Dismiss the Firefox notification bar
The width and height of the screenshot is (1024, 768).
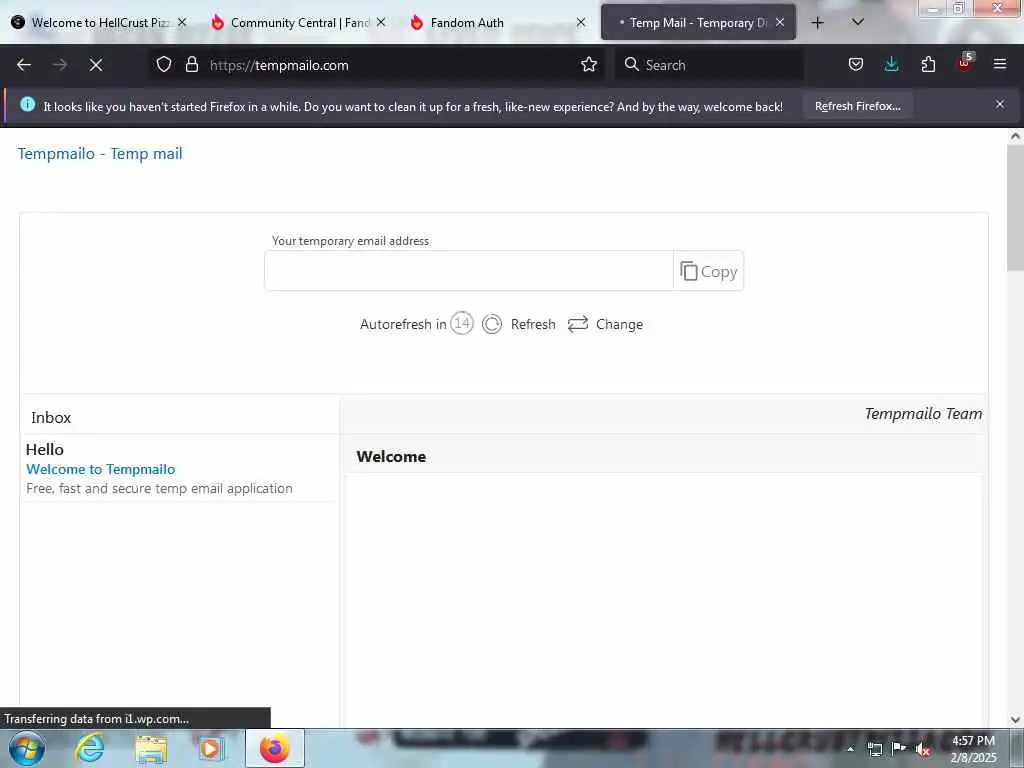(x=1000, y=104)
